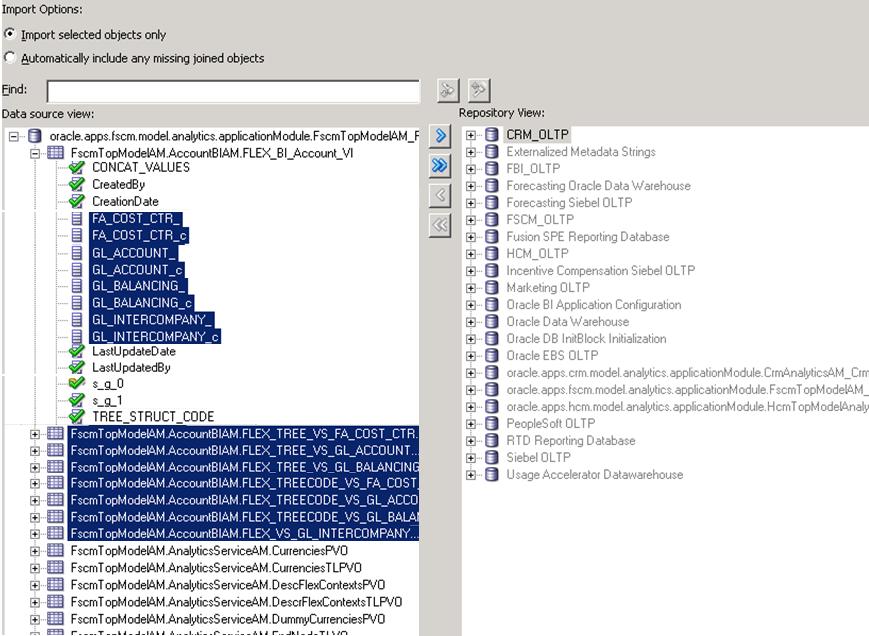The image size is (869, 636).
Task: Click the database icon next to FBI_OLTP
Action: pos(489,169)
